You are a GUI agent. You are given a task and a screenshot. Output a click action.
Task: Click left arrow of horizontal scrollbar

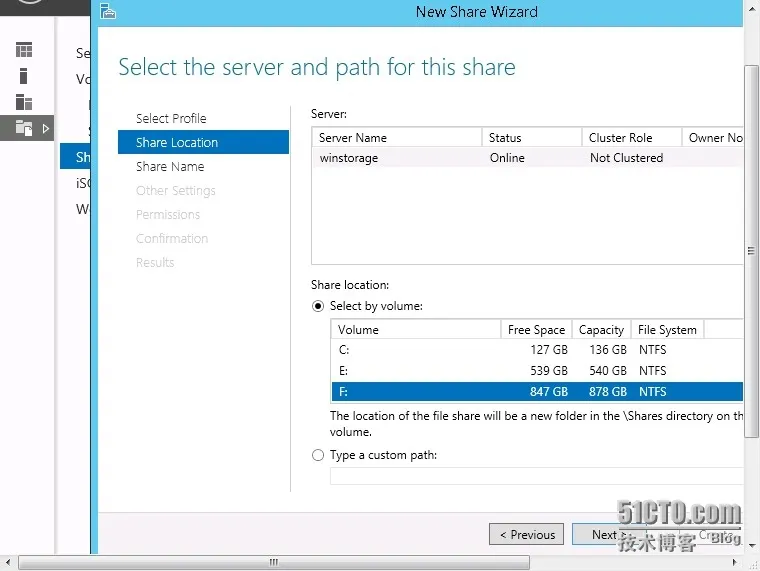click(8, 562)
